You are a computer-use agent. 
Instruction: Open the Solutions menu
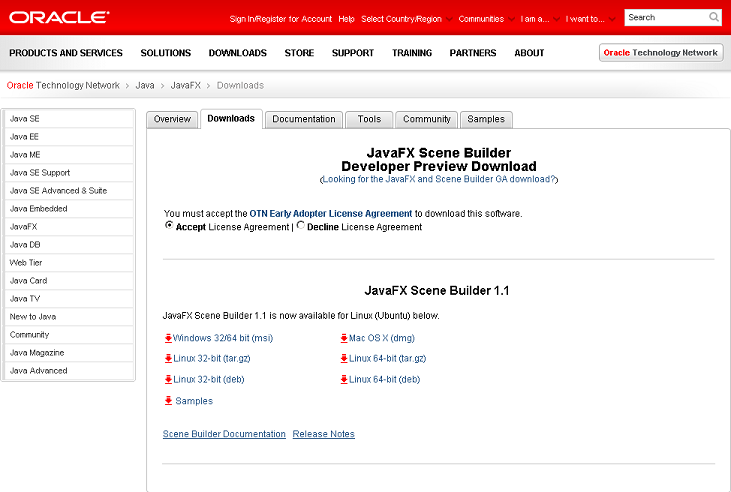point(166,53)
